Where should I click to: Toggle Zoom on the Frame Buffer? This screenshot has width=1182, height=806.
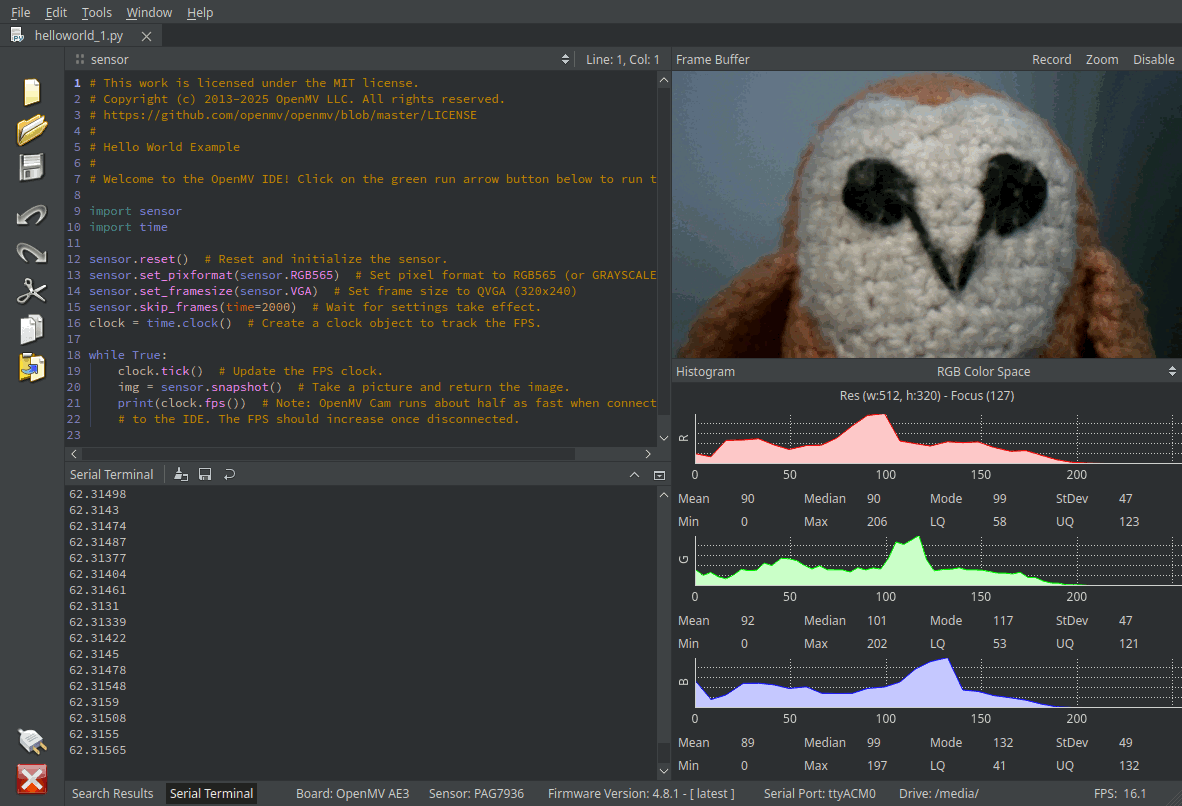[x=1102, y=60]
